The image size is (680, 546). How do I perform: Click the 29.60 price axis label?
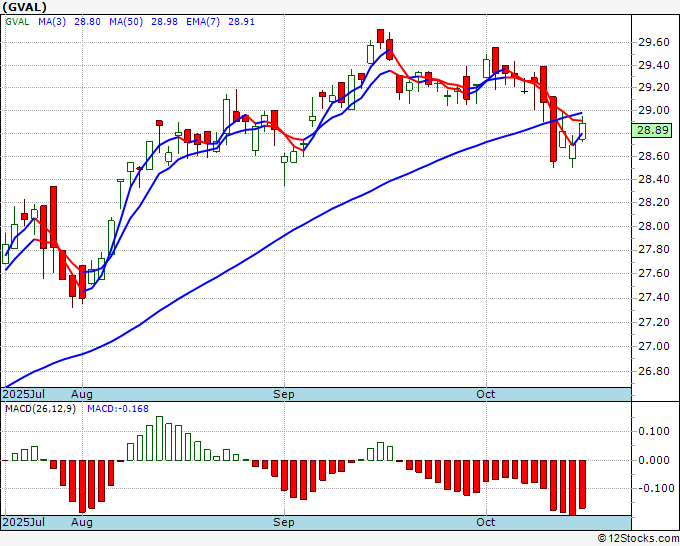click(653, 43)
